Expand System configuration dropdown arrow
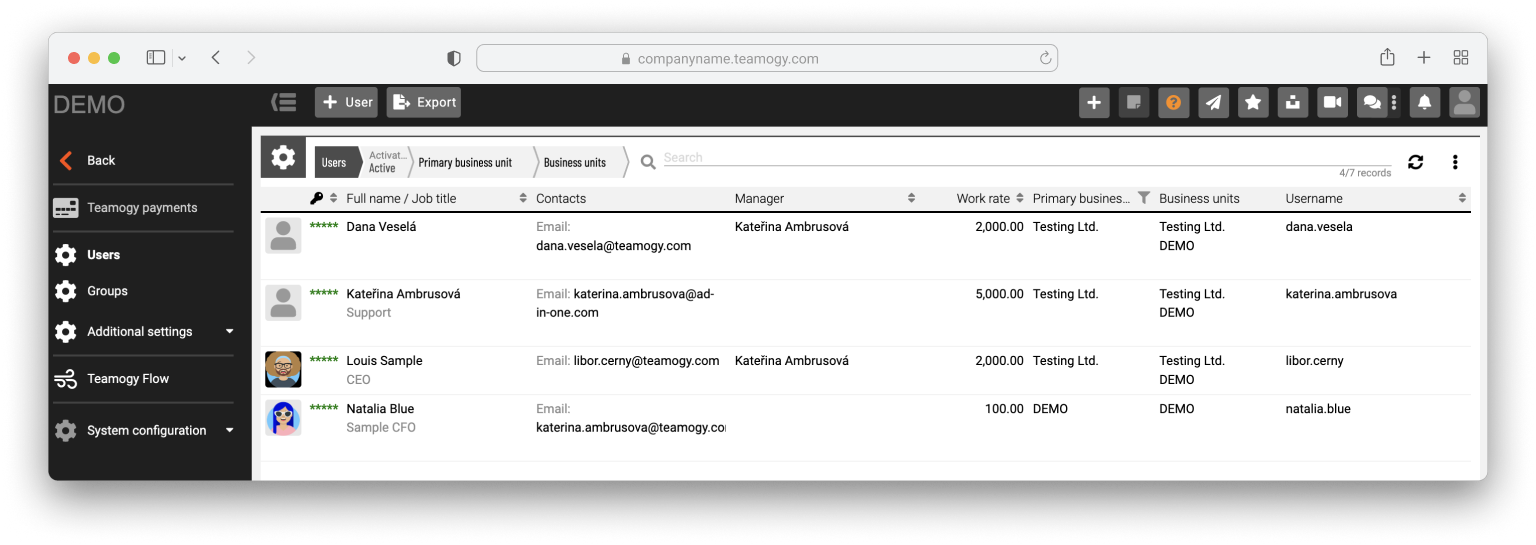 click(x=229, y=430)
